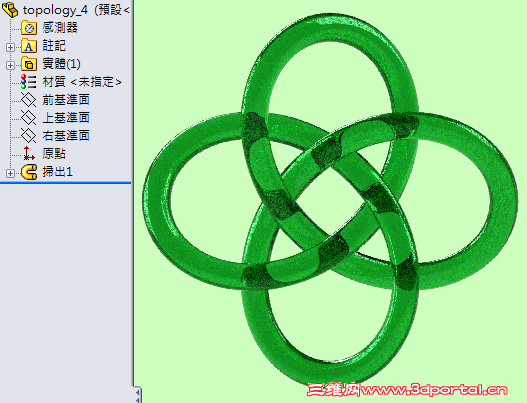Select 材質 <未指定> material entry

click(82, 82)
